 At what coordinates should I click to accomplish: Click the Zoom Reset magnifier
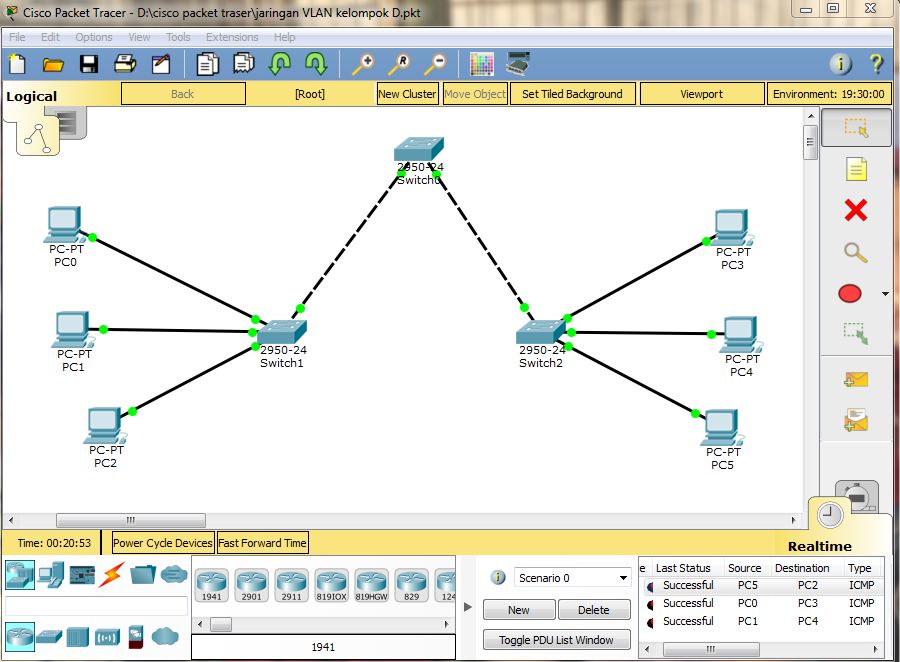[399, 64]
